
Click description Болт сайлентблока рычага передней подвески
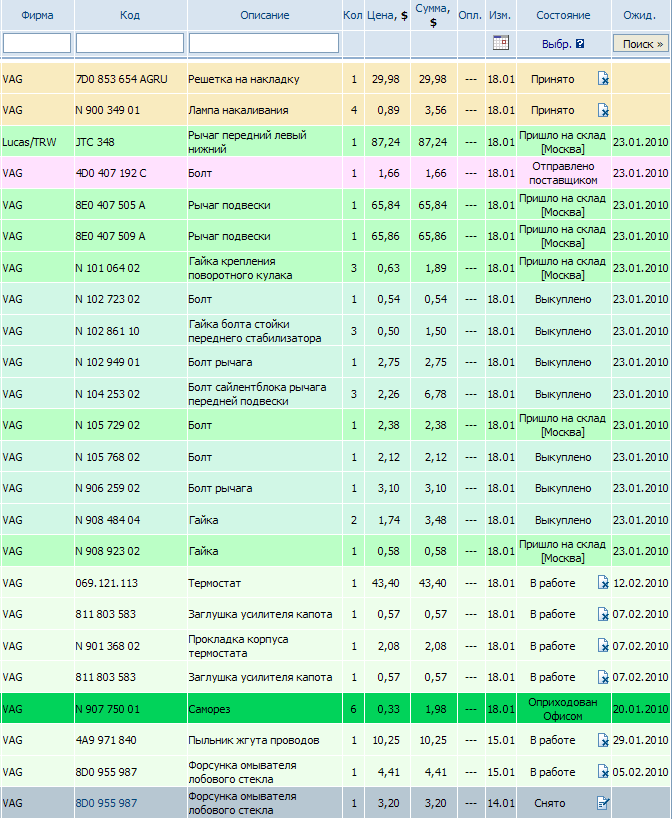(257, 394)
